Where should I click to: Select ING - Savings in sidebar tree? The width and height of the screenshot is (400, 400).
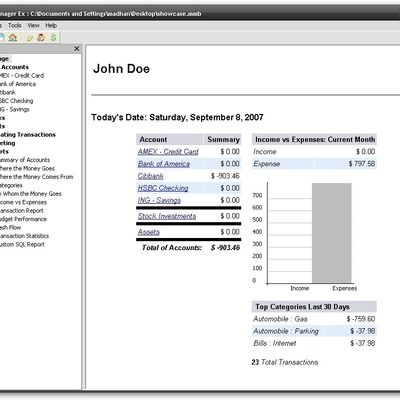click(x=15, y=109)
